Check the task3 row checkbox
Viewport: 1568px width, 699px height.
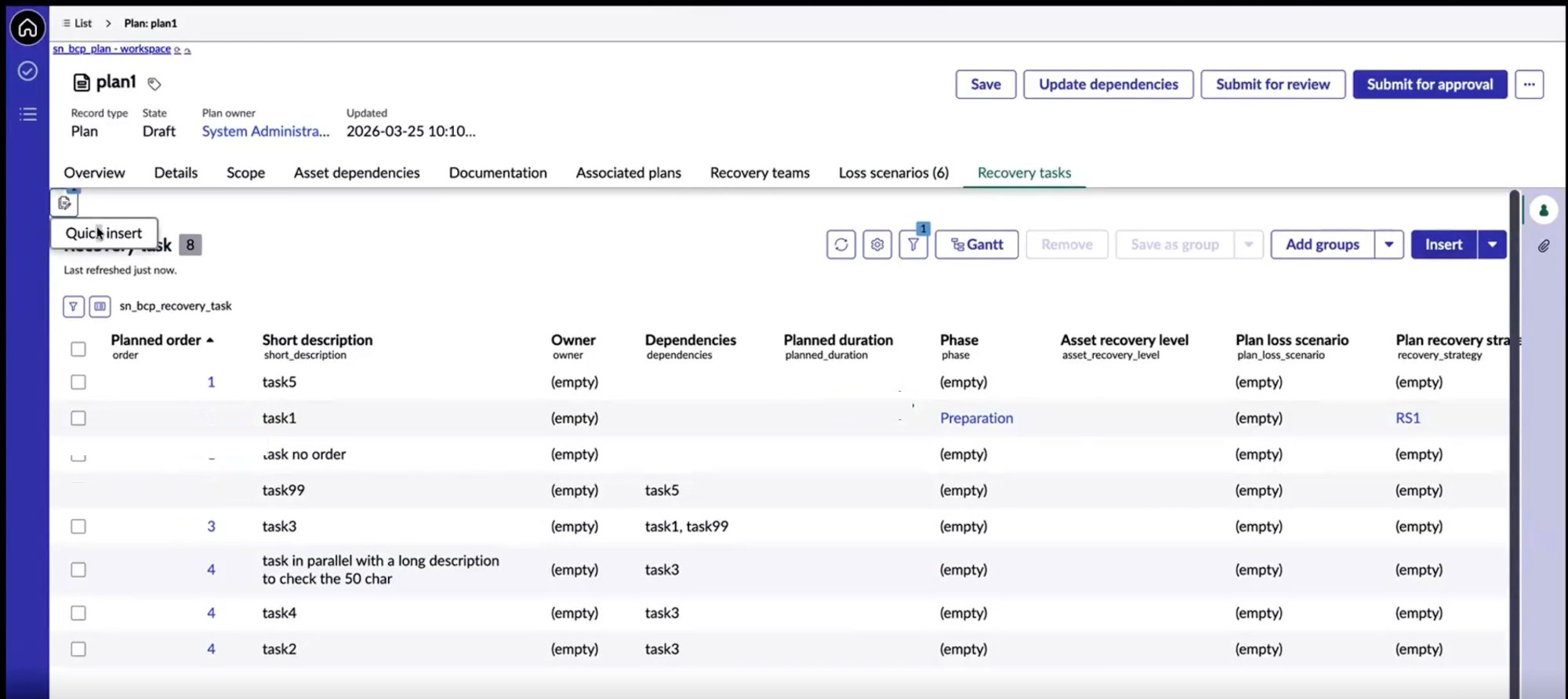coord(78,526)
